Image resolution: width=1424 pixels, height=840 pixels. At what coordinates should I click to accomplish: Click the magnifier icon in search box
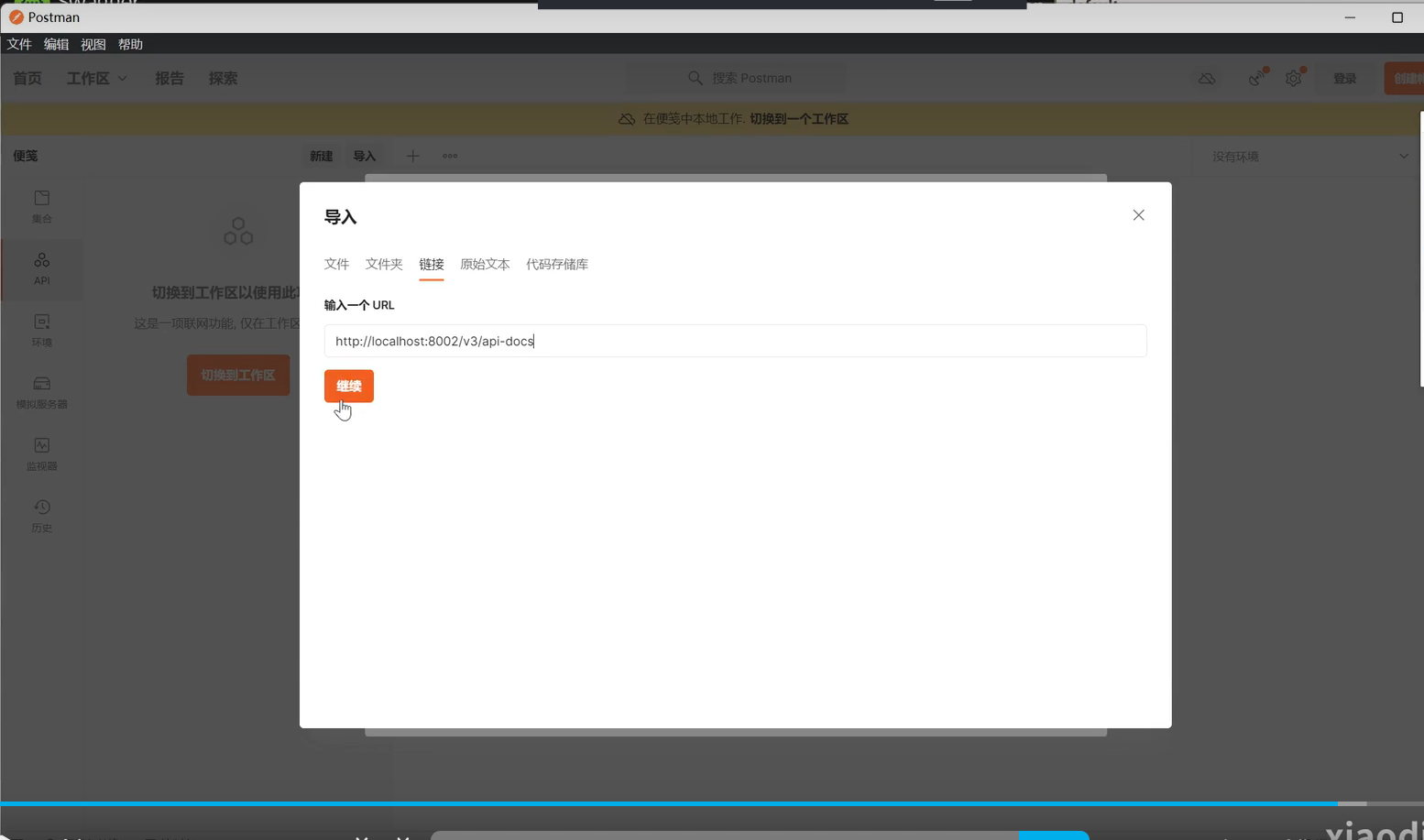pos(696,78)
